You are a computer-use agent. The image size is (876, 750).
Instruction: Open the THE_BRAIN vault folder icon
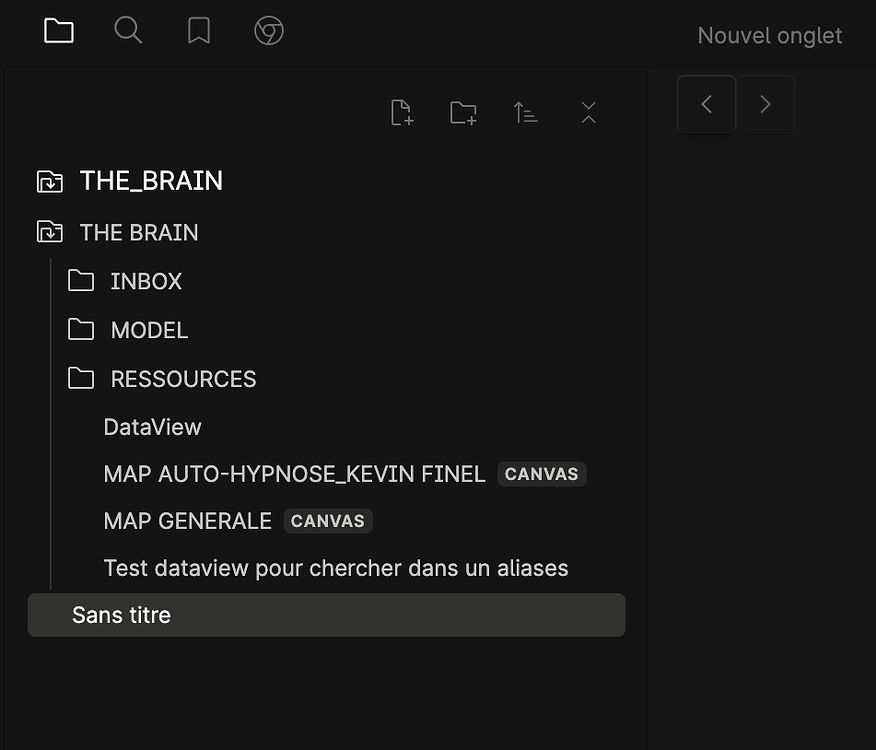(x=49, y=181)
